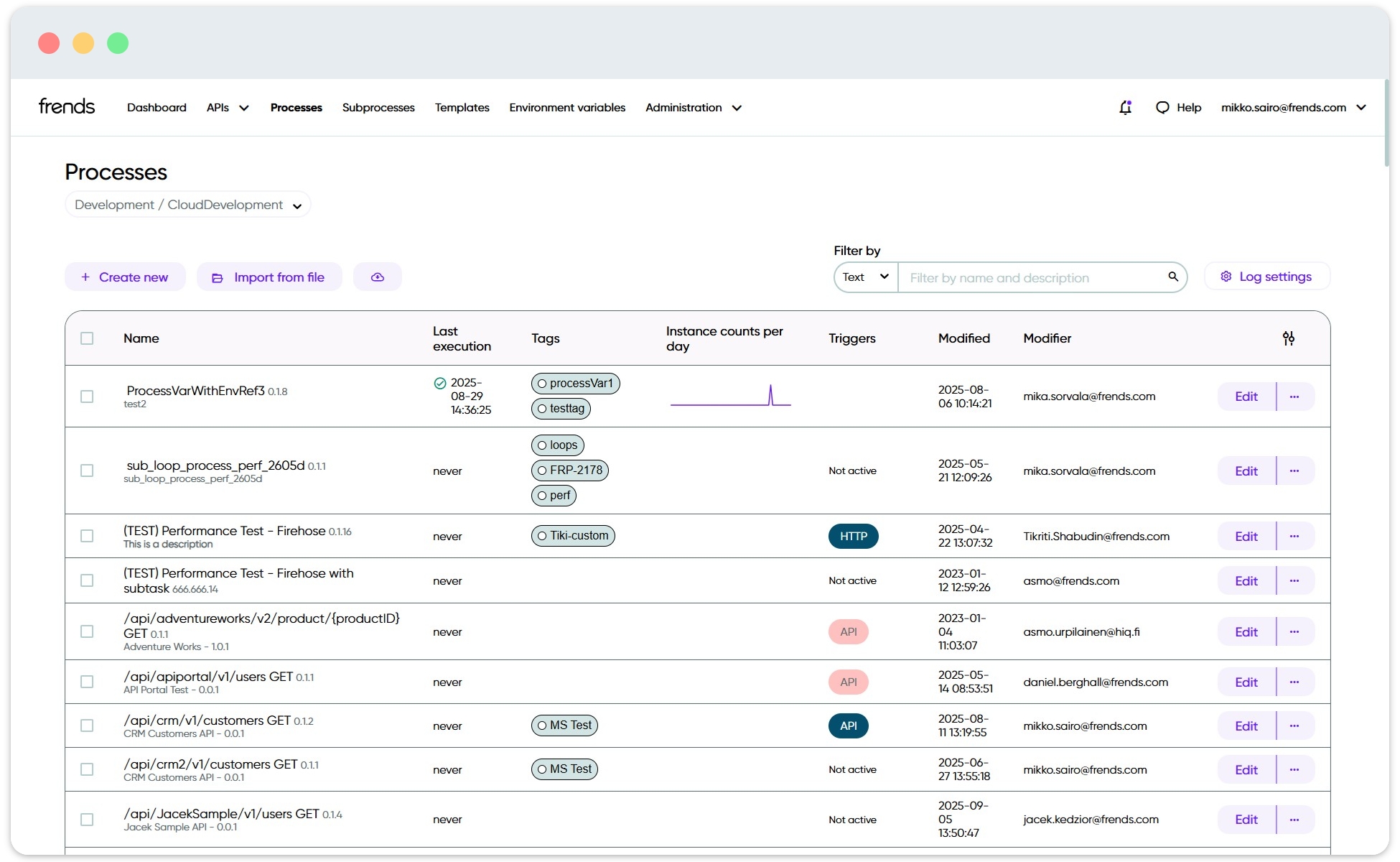Toggle the select-all checkbox in table header
Viewport: 1400px width, 862px height.
click(87, 338)
